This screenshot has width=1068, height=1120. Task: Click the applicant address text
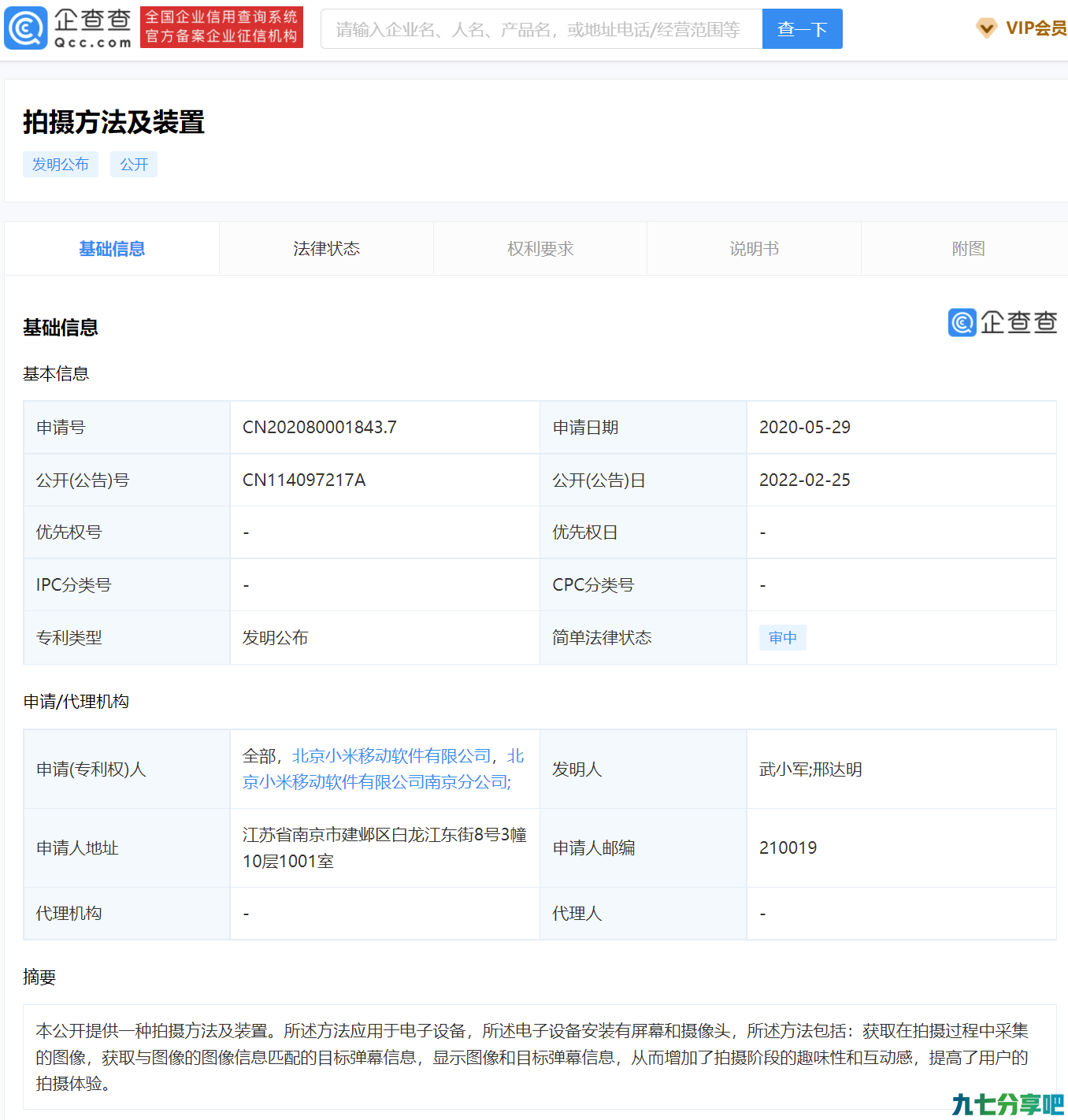pyautogui.click(x=384, y=848)
